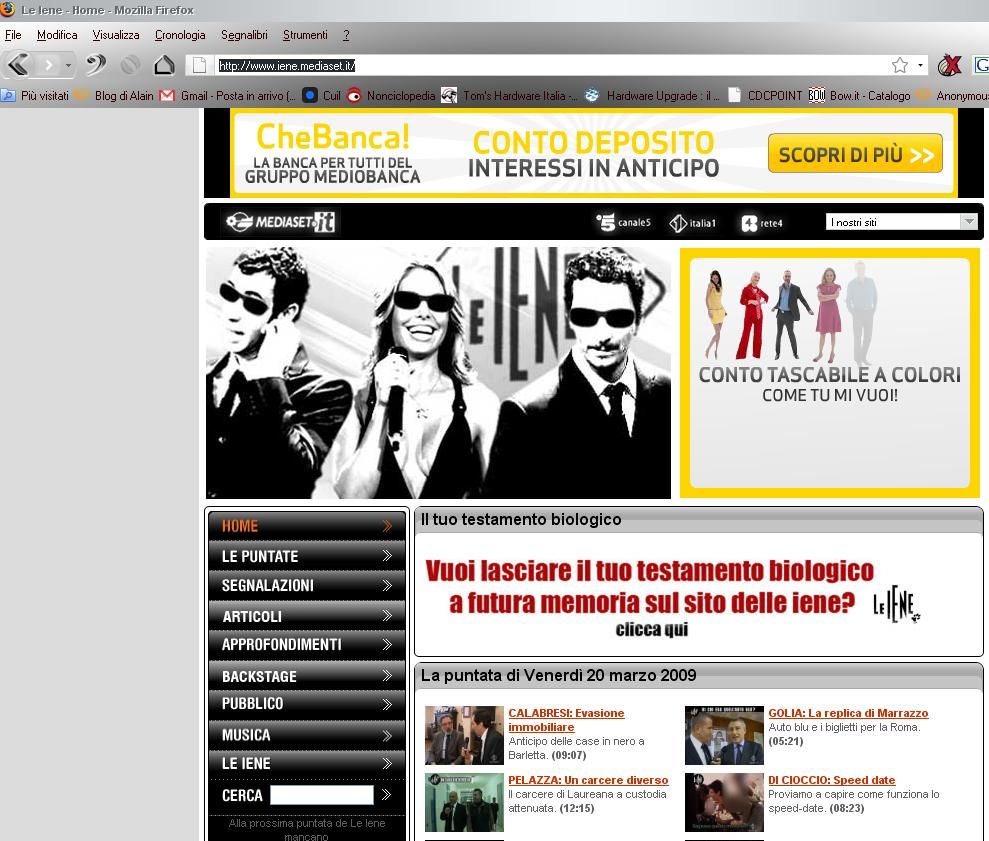
Task: Open the Home page icon in toolbar
Action: pos(164,64)
